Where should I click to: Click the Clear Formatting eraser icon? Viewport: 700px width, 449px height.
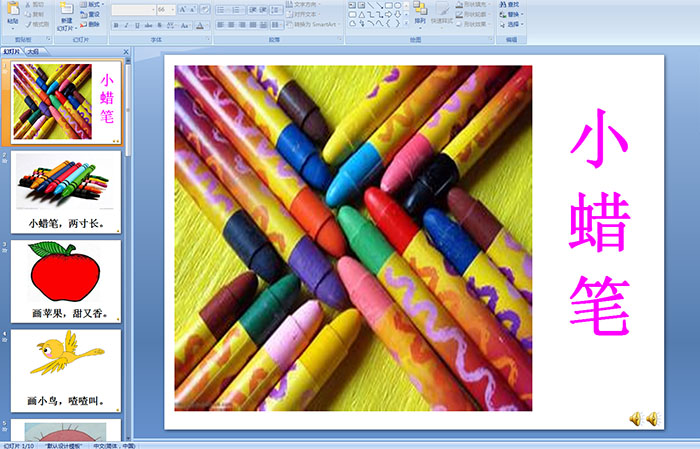pyautogui.click(x=205, y=9)
